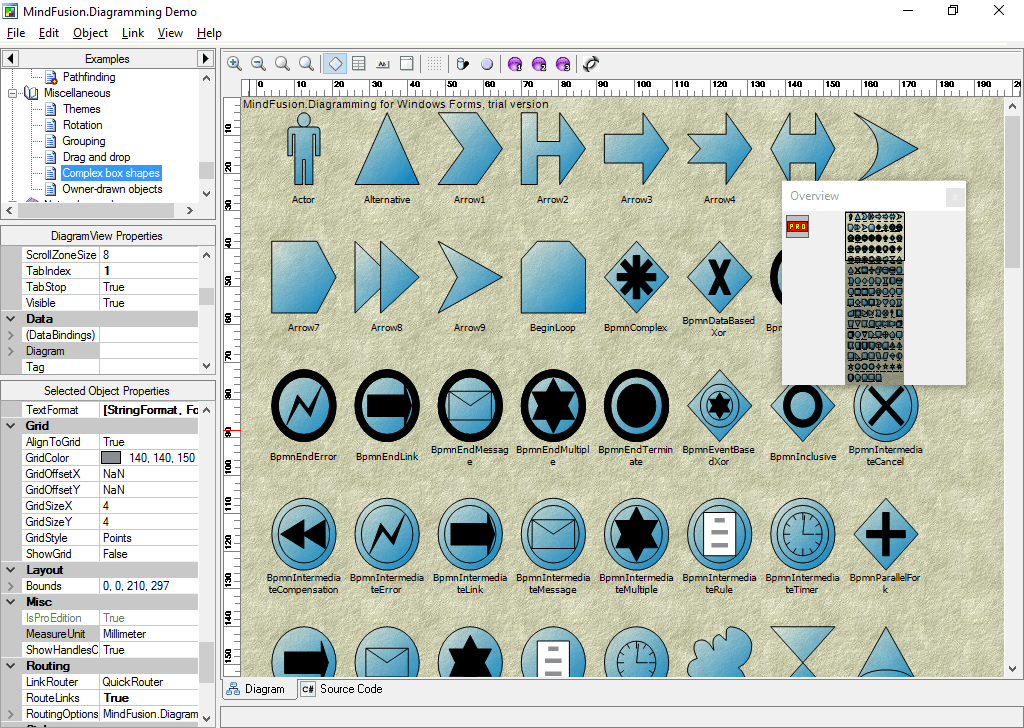The width and height of the screenshot is (1024, 728).
Task: Select the container node tool icon
Action: [406, 63]
